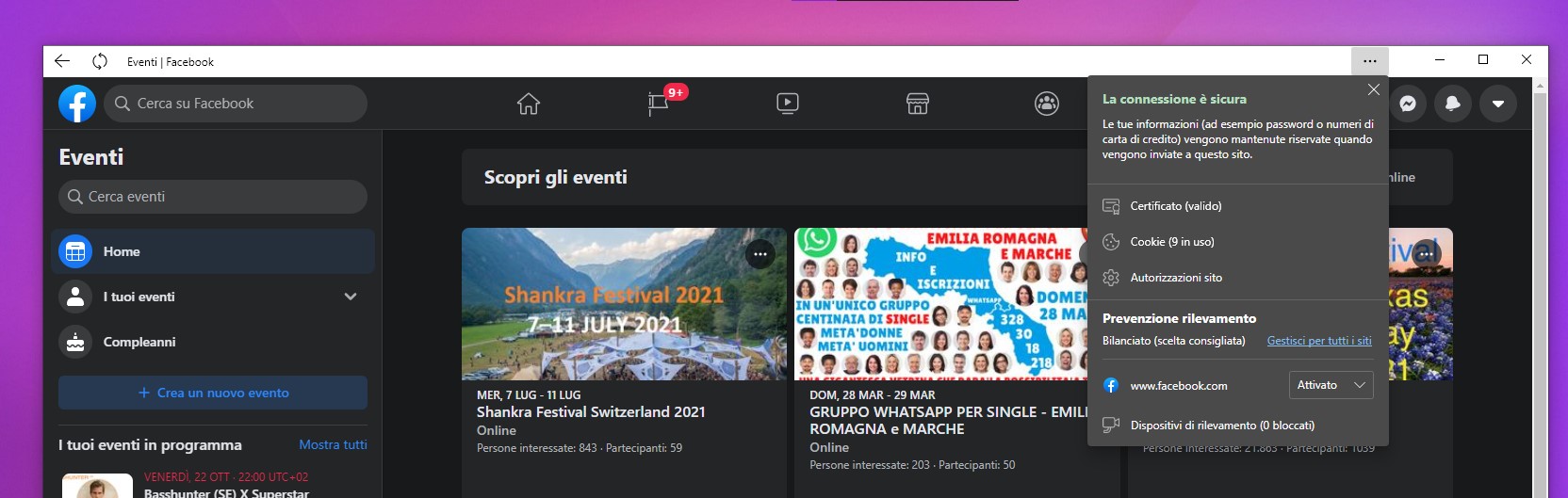This screenshot has height=498, width=1568.
Task: Click the trackers device icon
Action: click(x=1111, y=426)
